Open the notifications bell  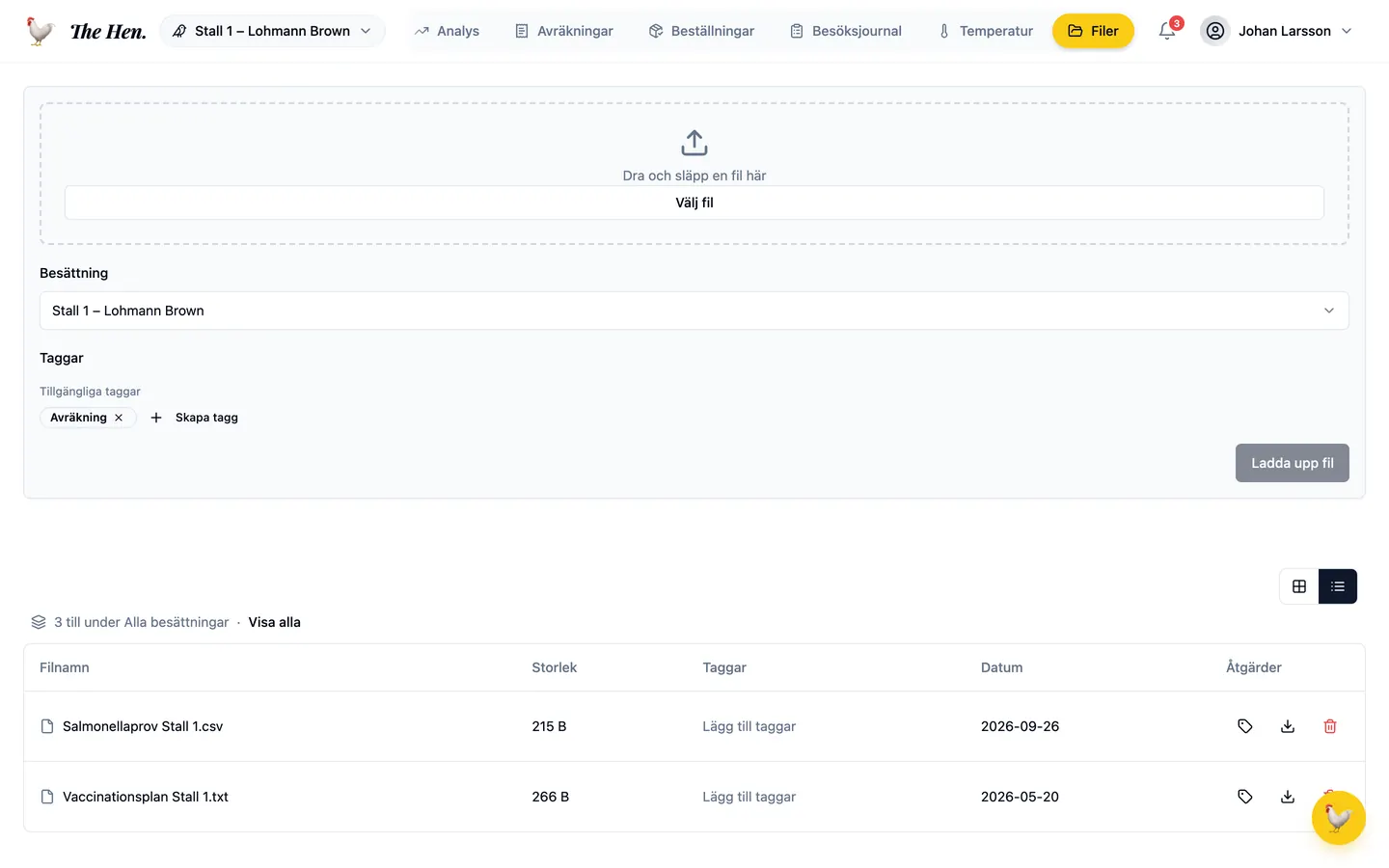1167,31
